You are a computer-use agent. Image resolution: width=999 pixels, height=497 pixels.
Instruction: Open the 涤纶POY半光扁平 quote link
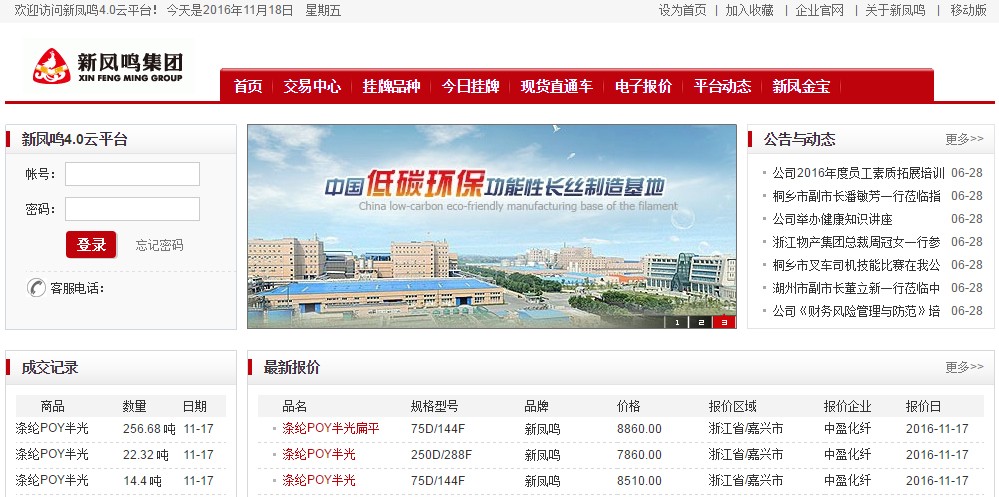click(x=331, y=429)
